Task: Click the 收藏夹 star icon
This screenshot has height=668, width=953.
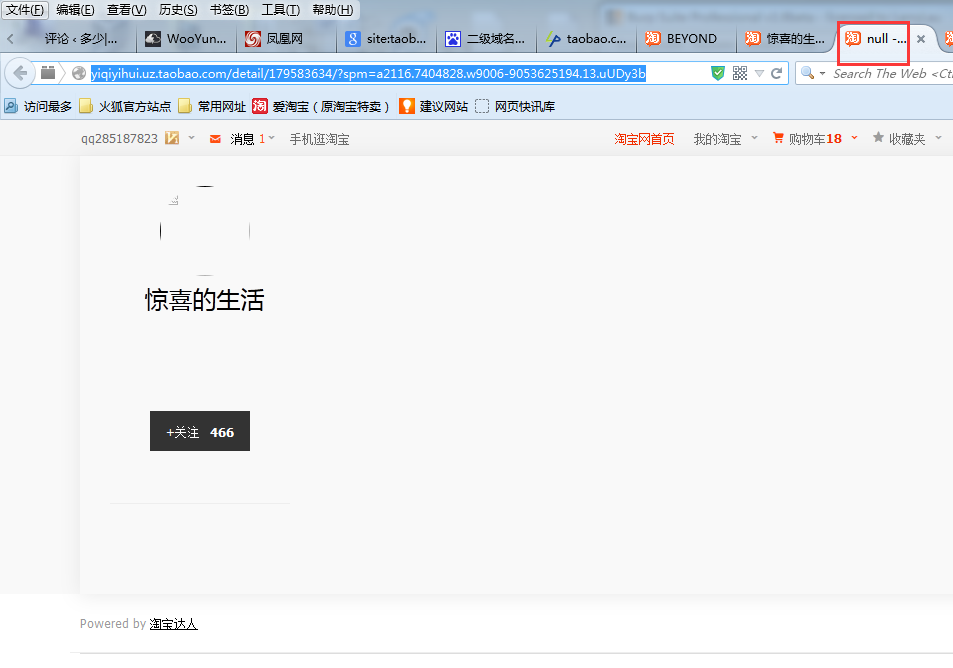Action: (x=878, y=137)
